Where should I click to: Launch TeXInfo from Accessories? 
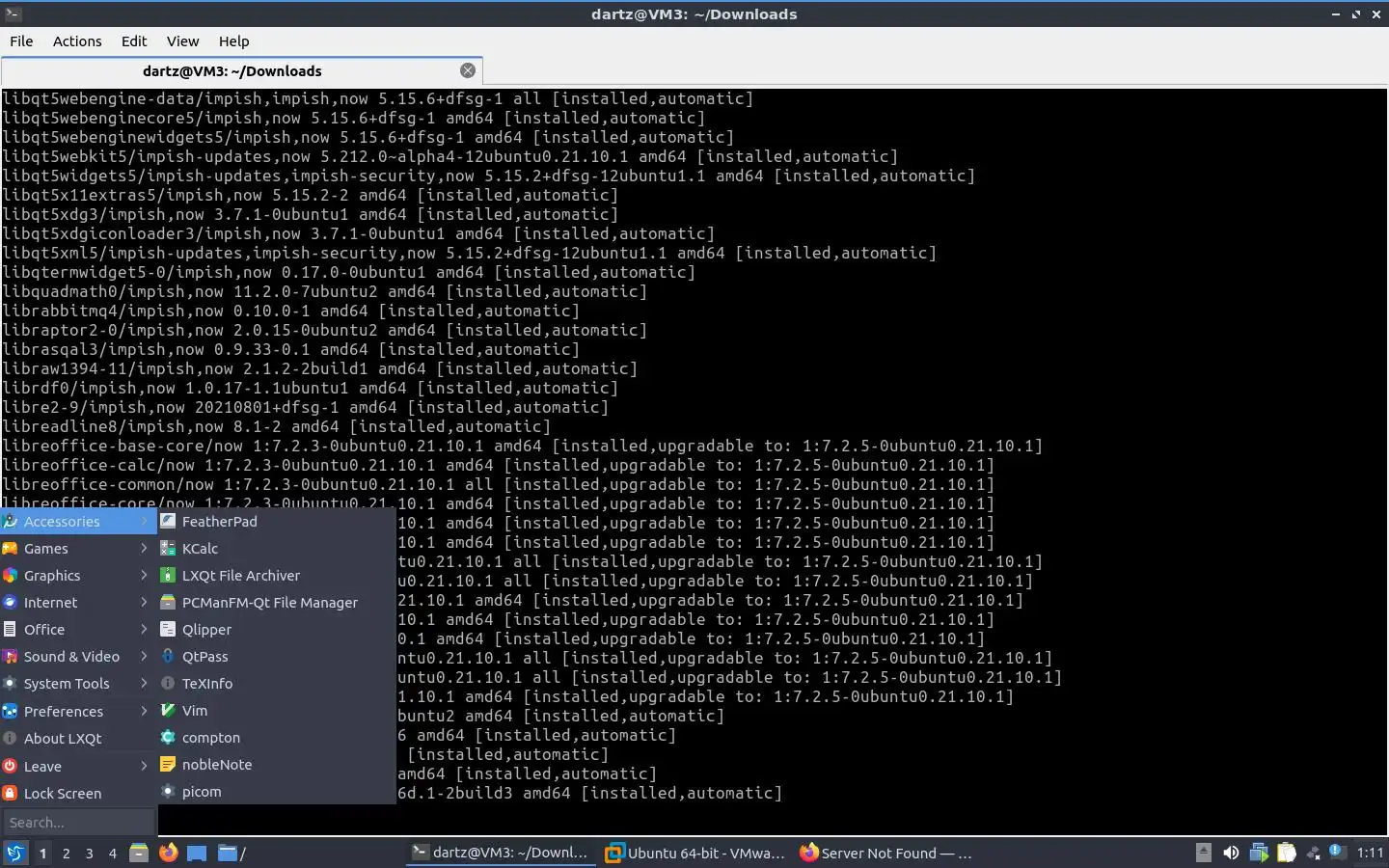(x=276, y=683)
